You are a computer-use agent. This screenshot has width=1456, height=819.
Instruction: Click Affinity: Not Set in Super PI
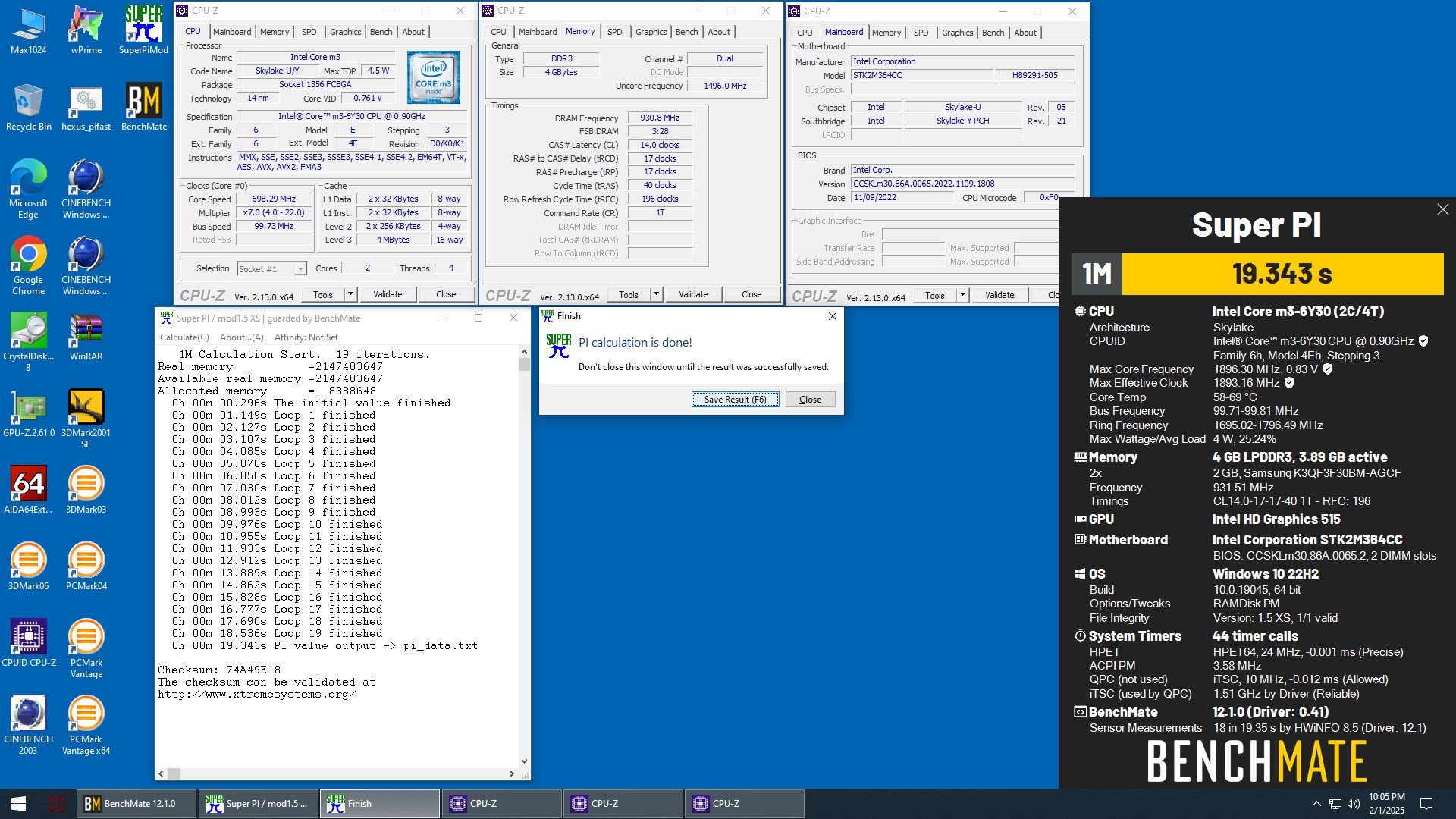click(306, 337)
